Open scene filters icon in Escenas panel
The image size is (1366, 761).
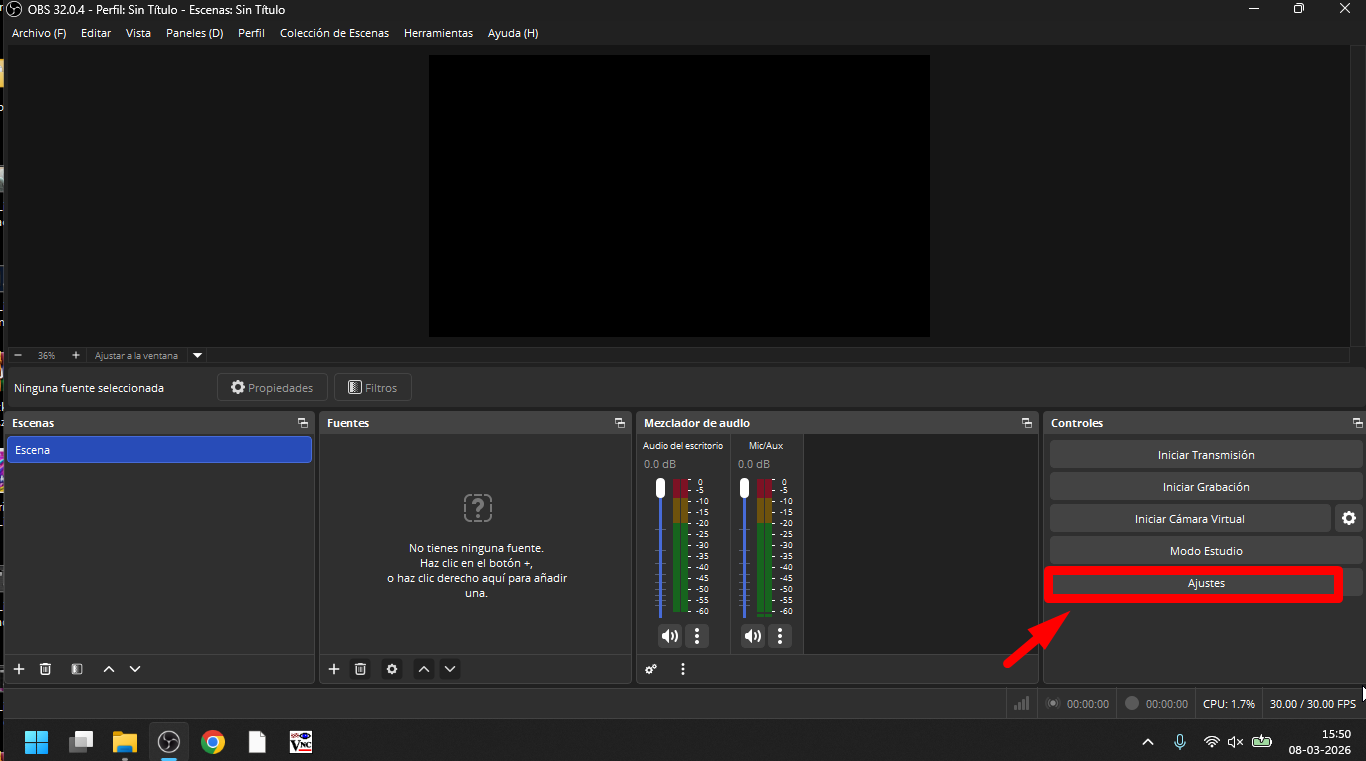click(x=77, y=669)
